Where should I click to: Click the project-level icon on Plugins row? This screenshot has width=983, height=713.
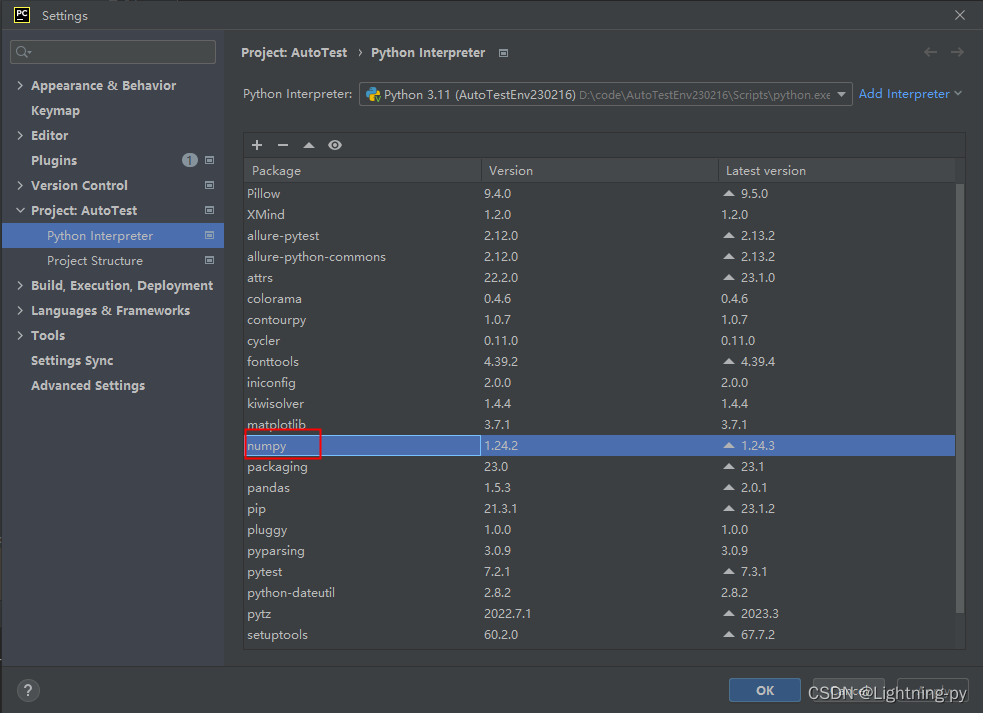click(209, 161)
